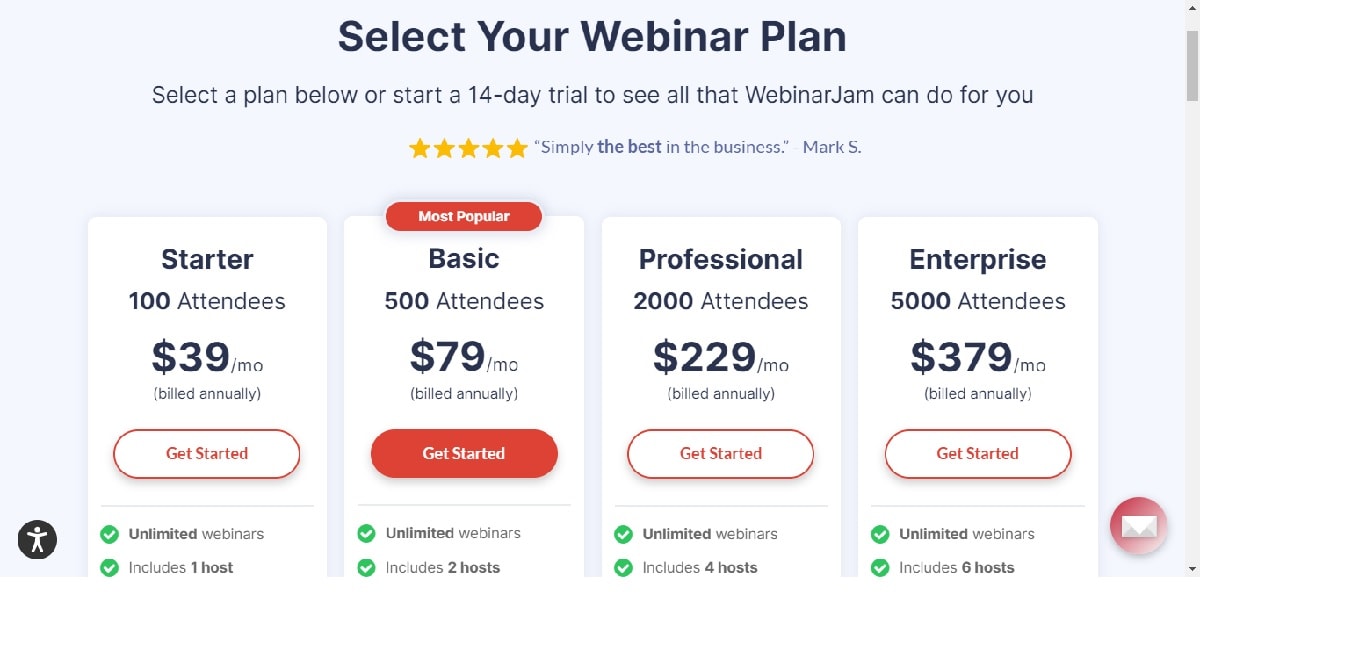Open the accessibility widget icon
The width and height of the screenshot is (1366, 657).
coord(37,540)
